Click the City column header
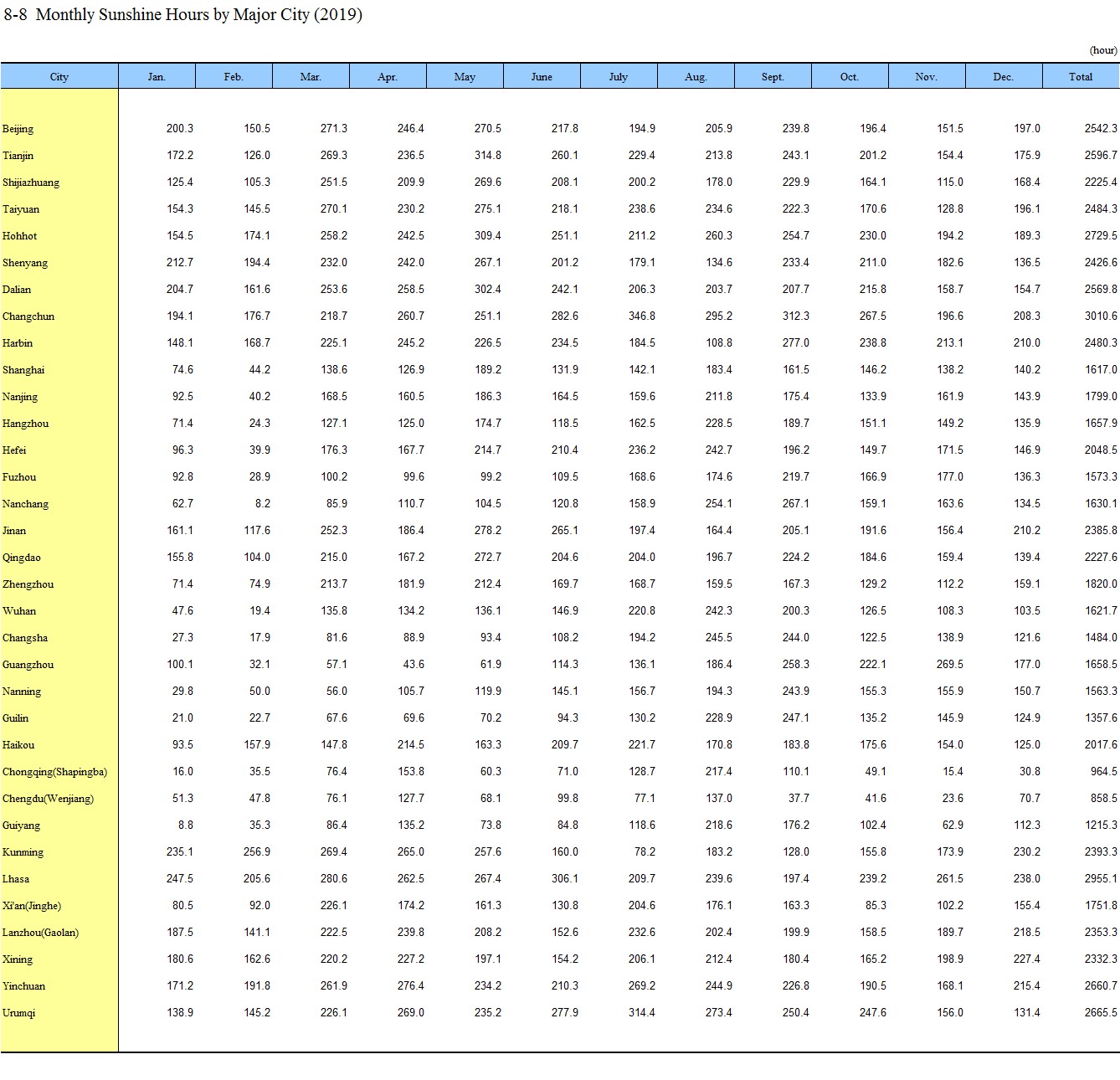 point(59,76)
